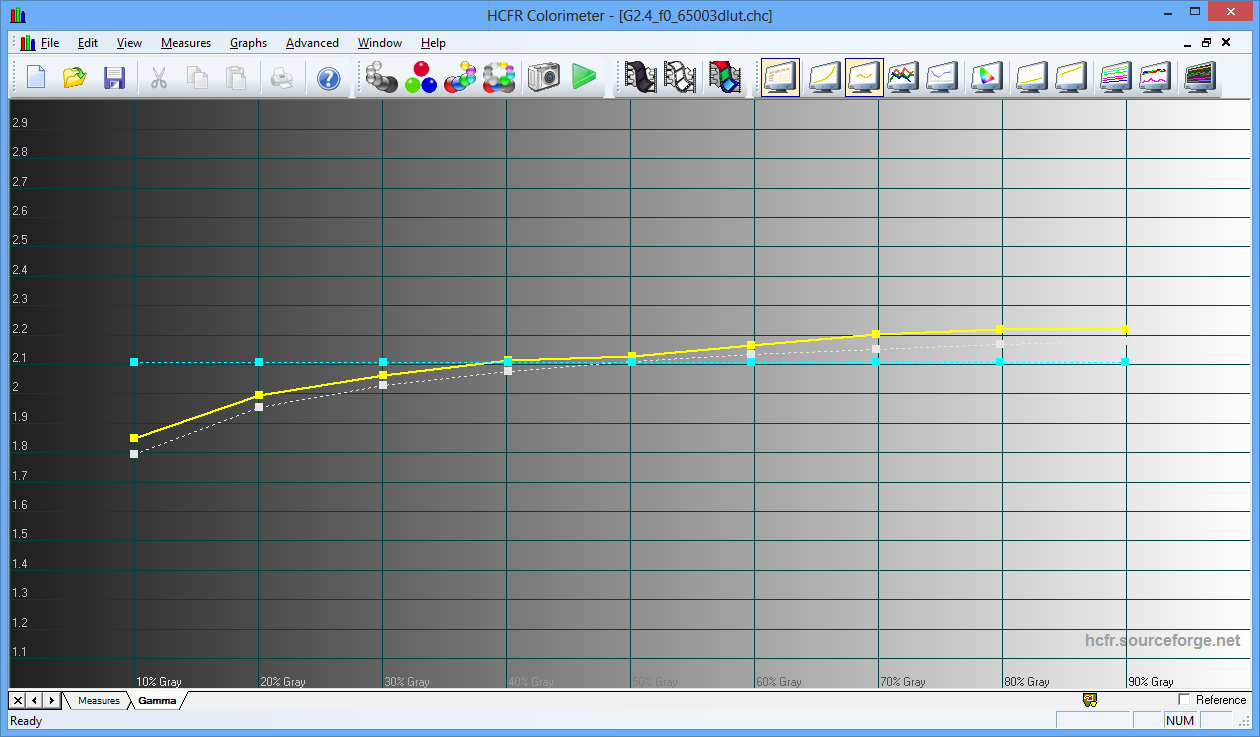This screenshot has height=737, width=1260.
Task: Open the Window menu
Action: (380, 43)
